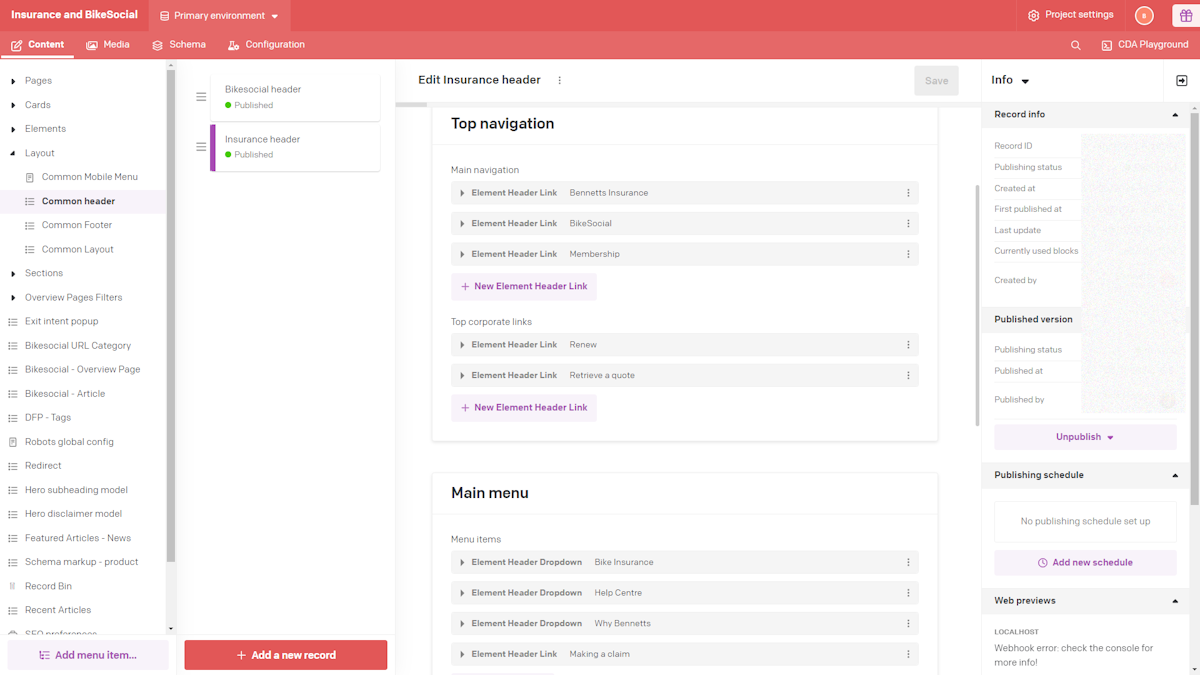This screenshot has width=1200, height=675.
Task: Open the Unpublish dropdown button
Action: 1085,437
